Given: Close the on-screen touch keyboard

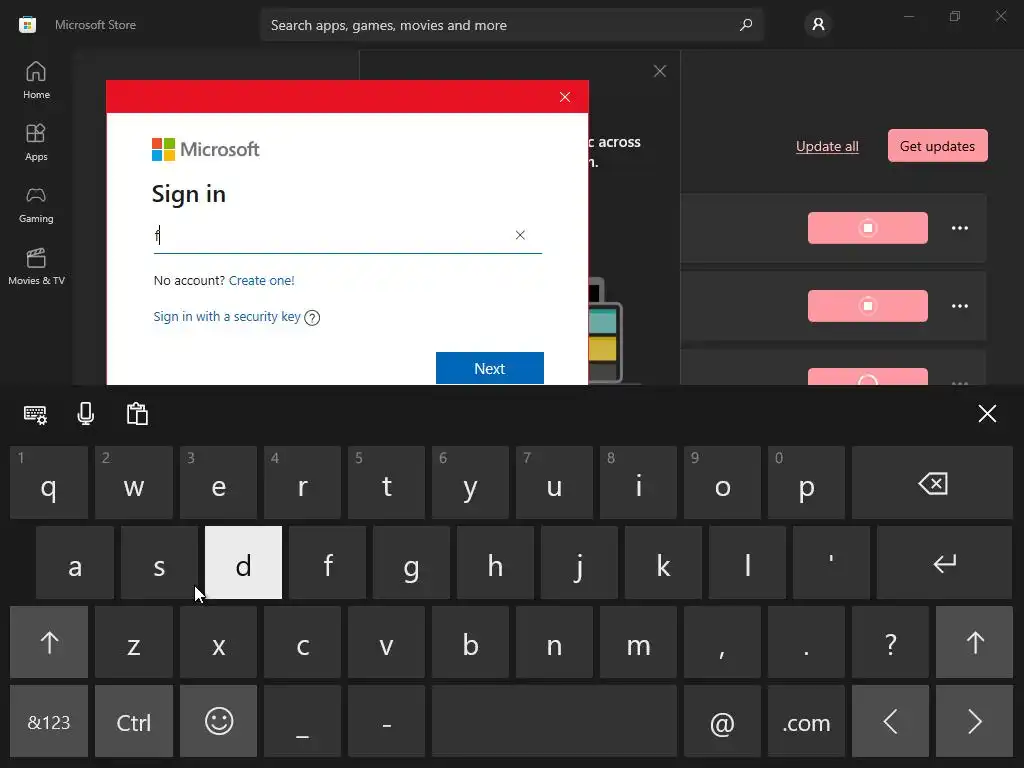Looking at the screenshot, I should click(x=987, y=413).
